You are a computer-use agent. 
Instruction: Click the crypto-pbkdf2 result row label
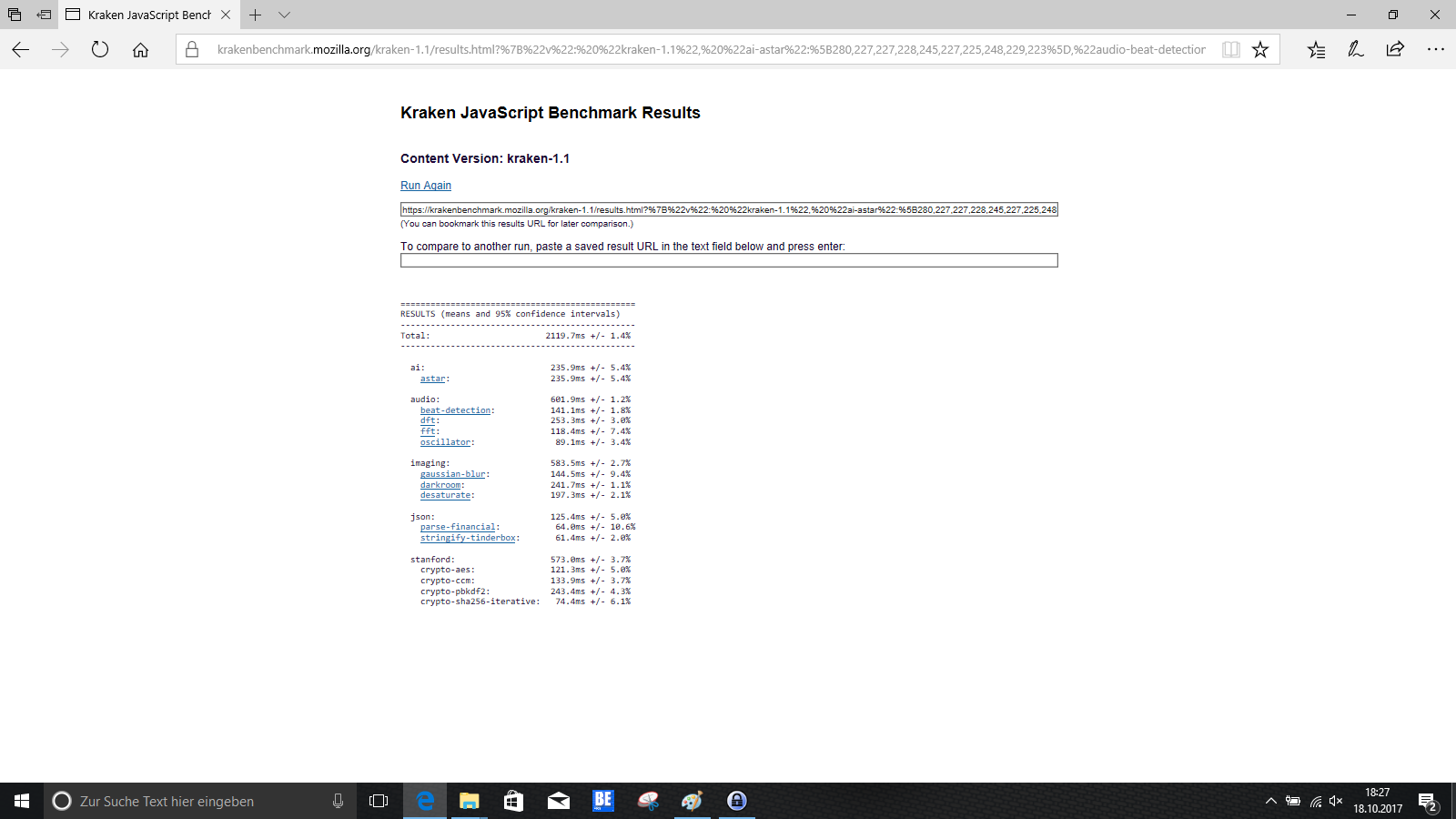click(x=455, y=591)
